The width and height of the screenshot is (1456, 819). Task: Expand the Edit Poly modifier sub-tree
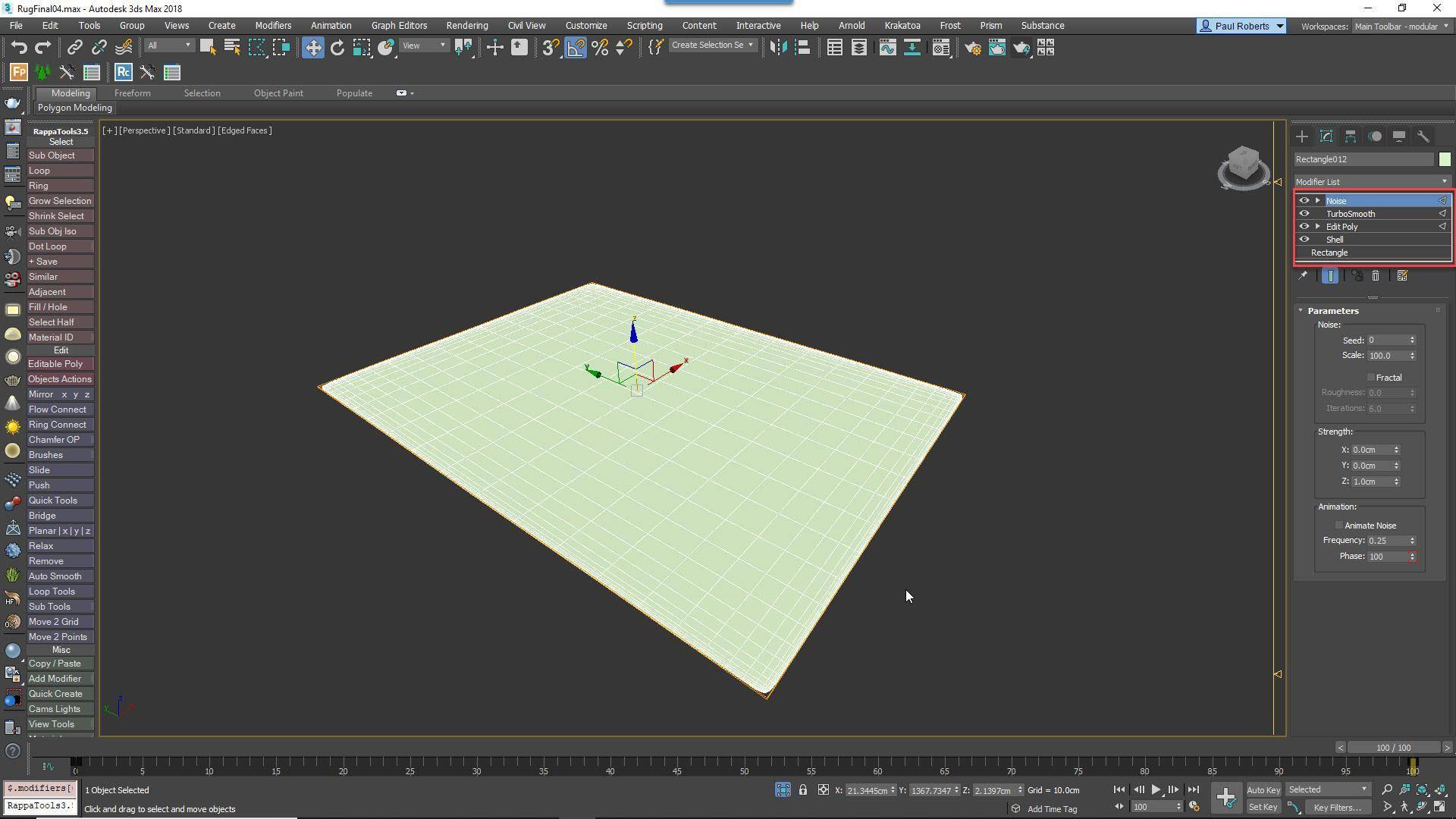1318,226
